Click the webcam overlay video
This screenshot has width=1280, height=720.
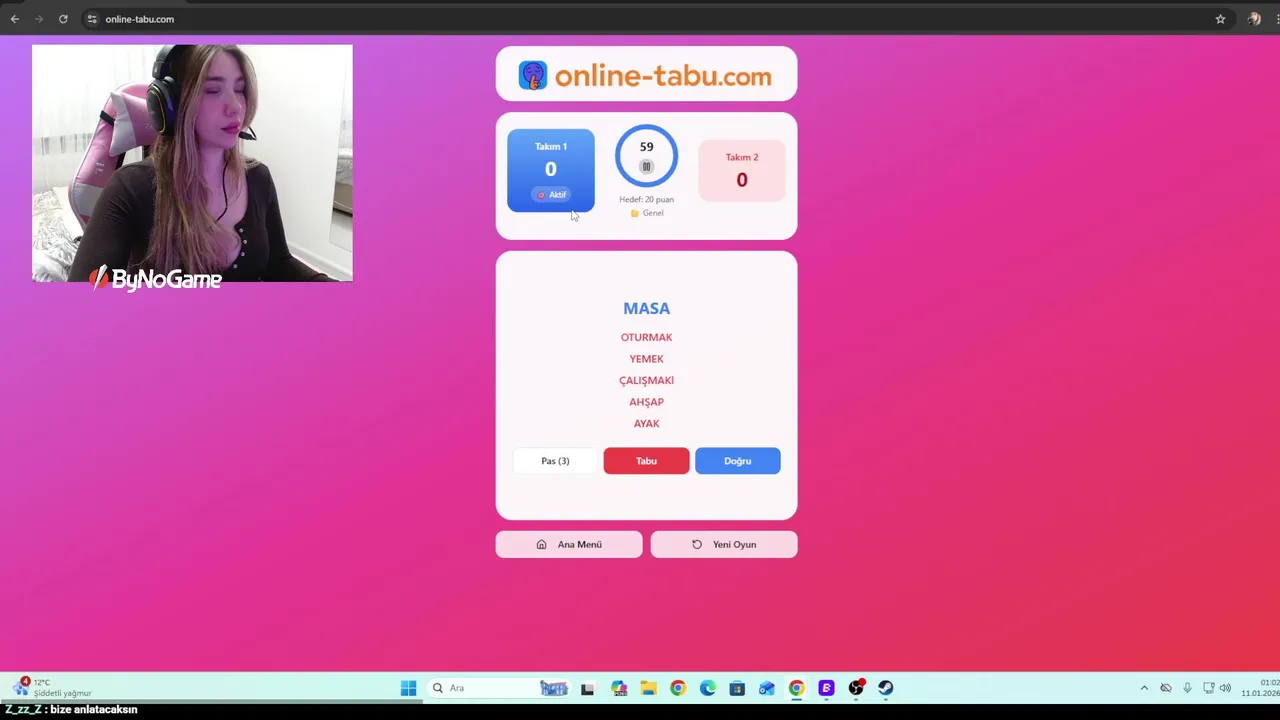tap(192, 163)
